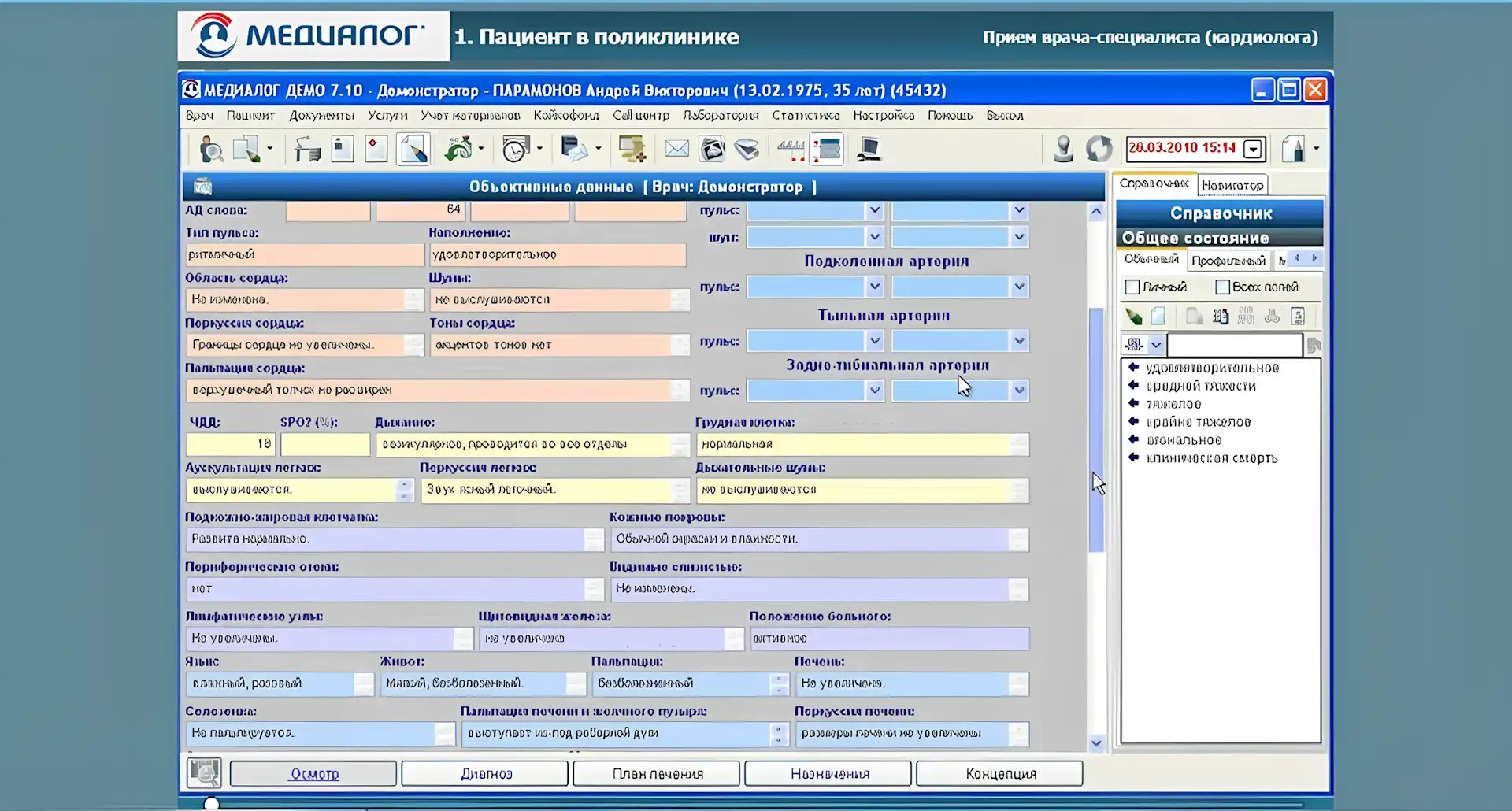This screenshot has height=811, width=1512.
Task: Click the green leaf icon in Справочник panel
Action: coord(1133,317)
